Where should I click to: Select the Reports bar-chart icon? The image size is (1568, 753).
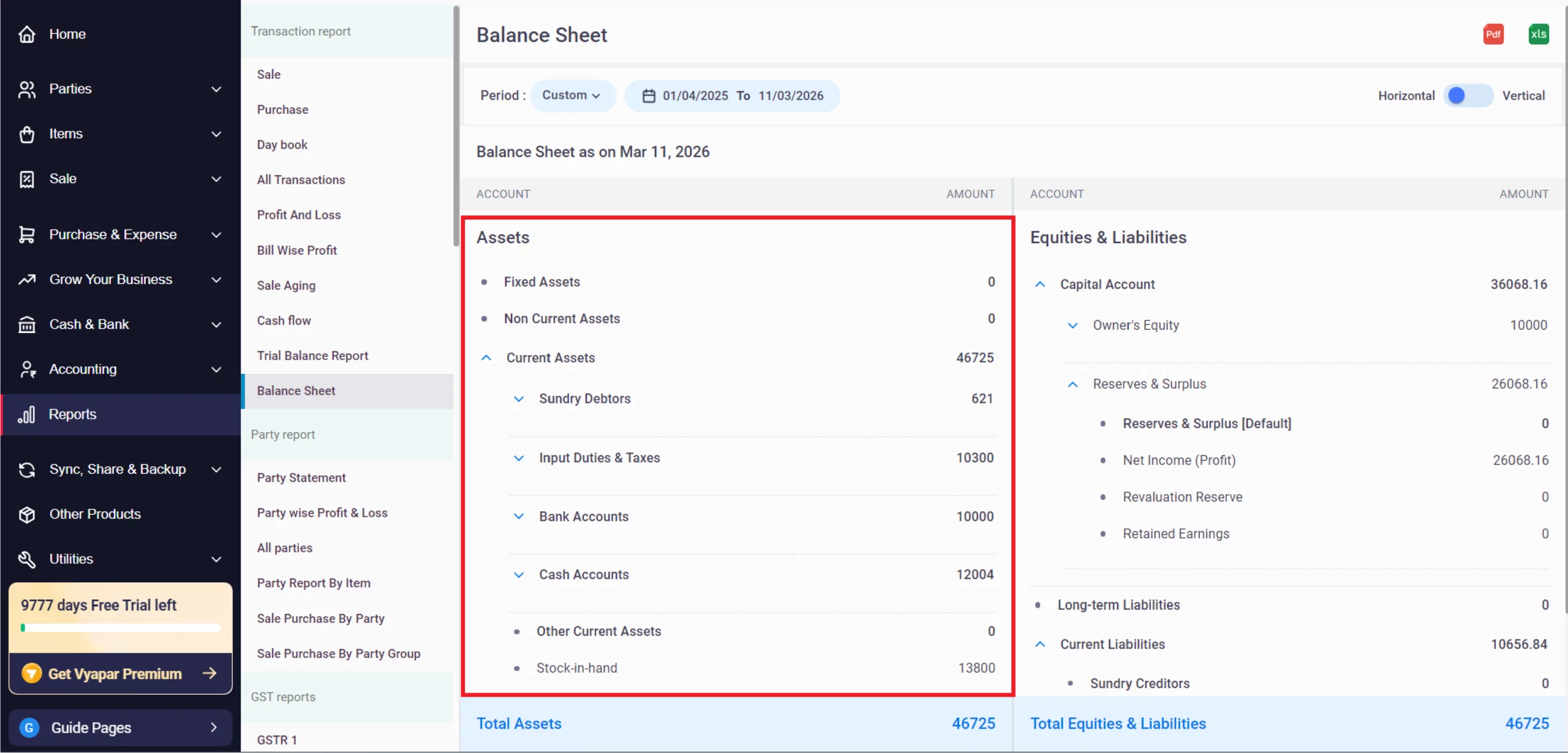click(x=27, y=414)
